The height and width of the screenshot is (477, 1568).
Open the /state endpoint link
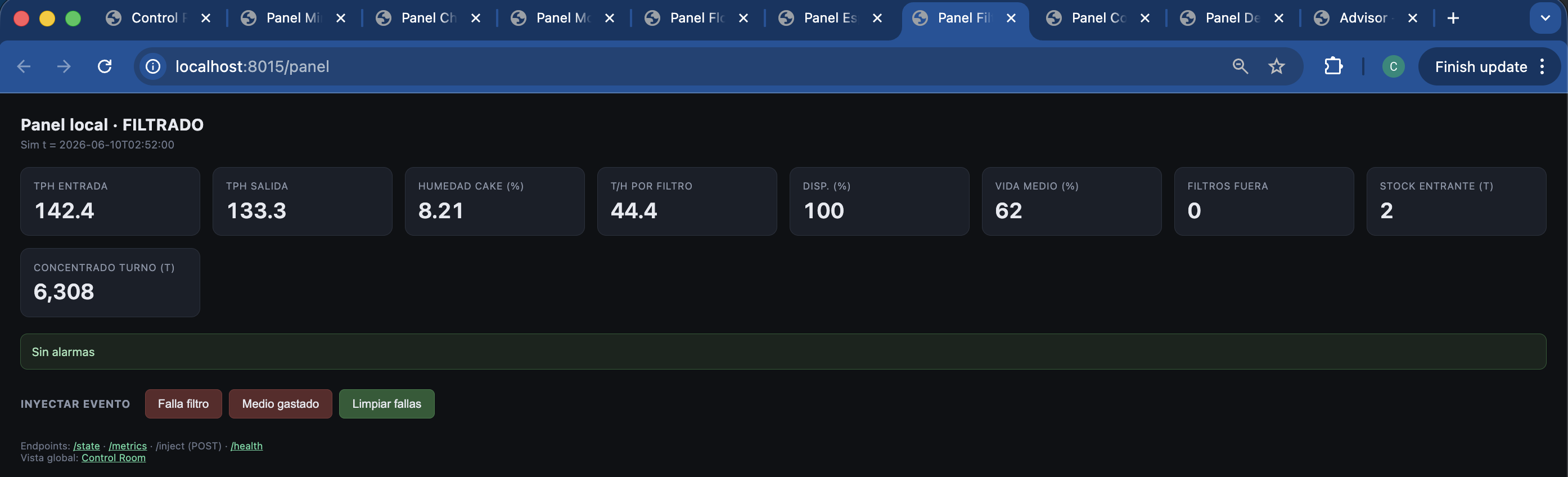coord(87,446)
